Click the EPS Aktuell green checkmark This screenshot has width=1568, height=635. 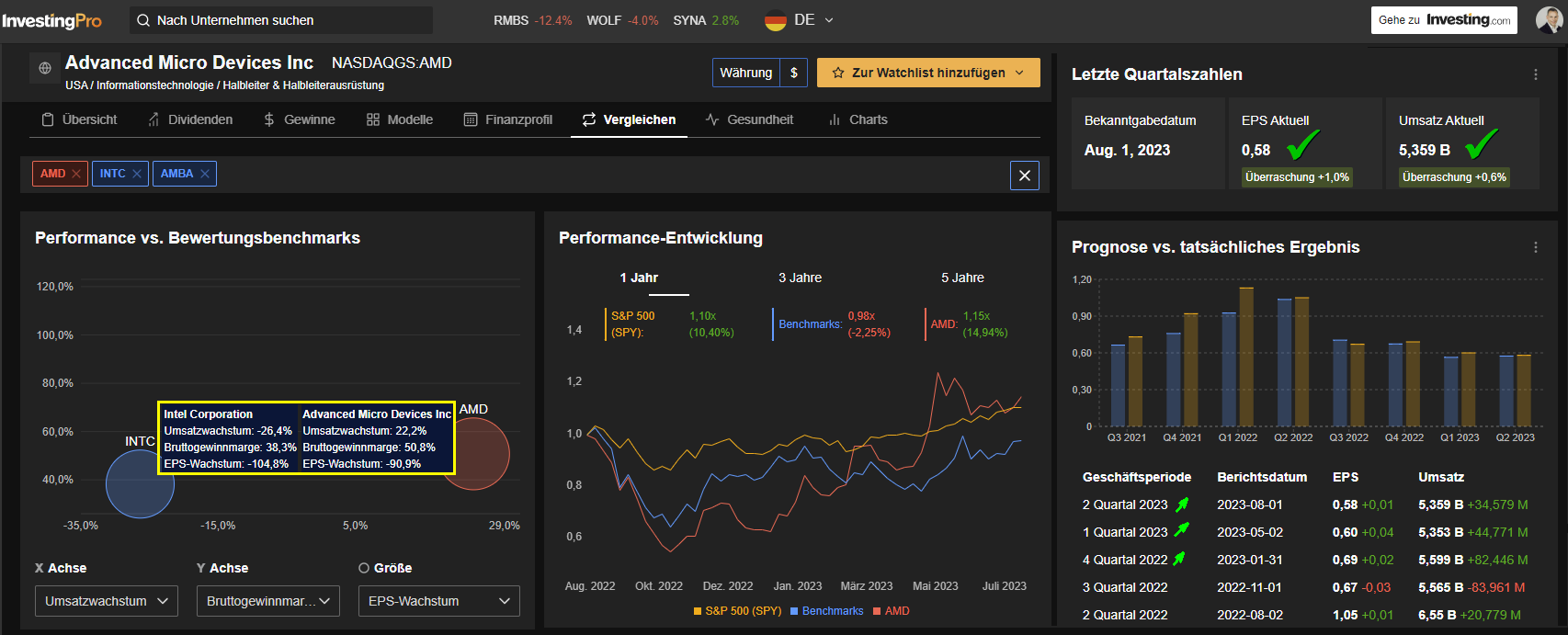click(x=1303, y=144)
